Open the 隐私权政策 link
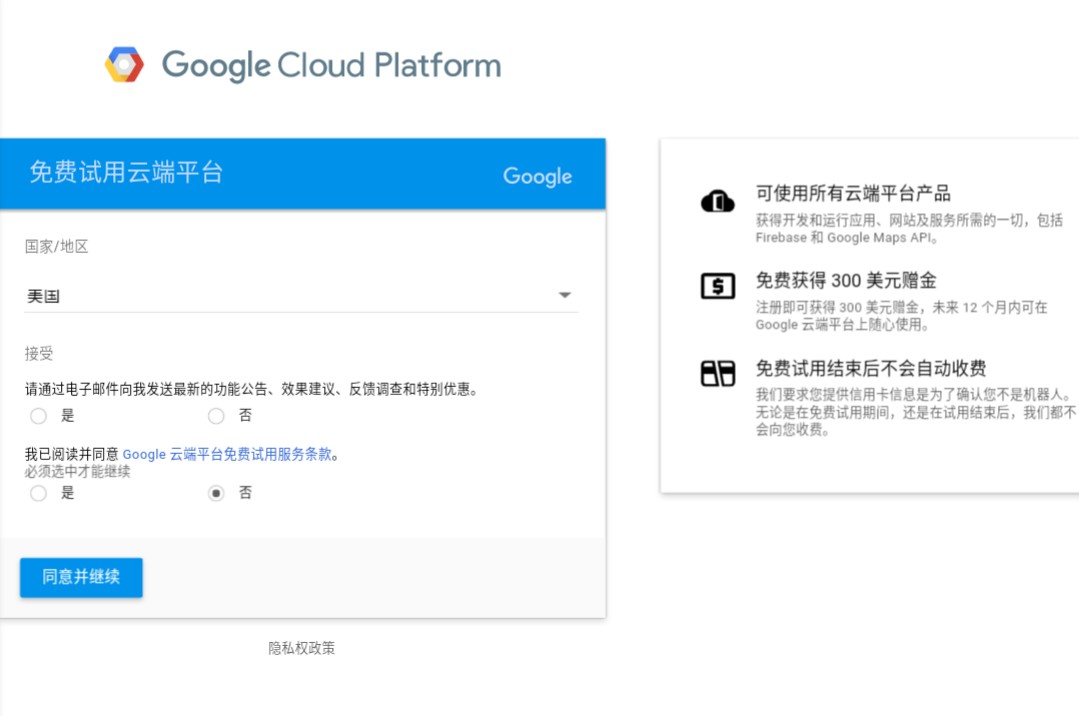This screenshot has width=1079, height=716. tap(301, 648)
